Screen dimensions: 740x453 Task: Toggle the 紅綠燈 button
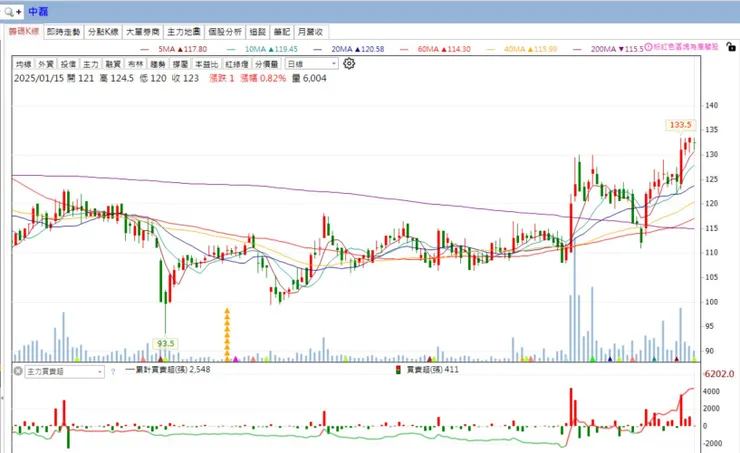pos(237,64)
